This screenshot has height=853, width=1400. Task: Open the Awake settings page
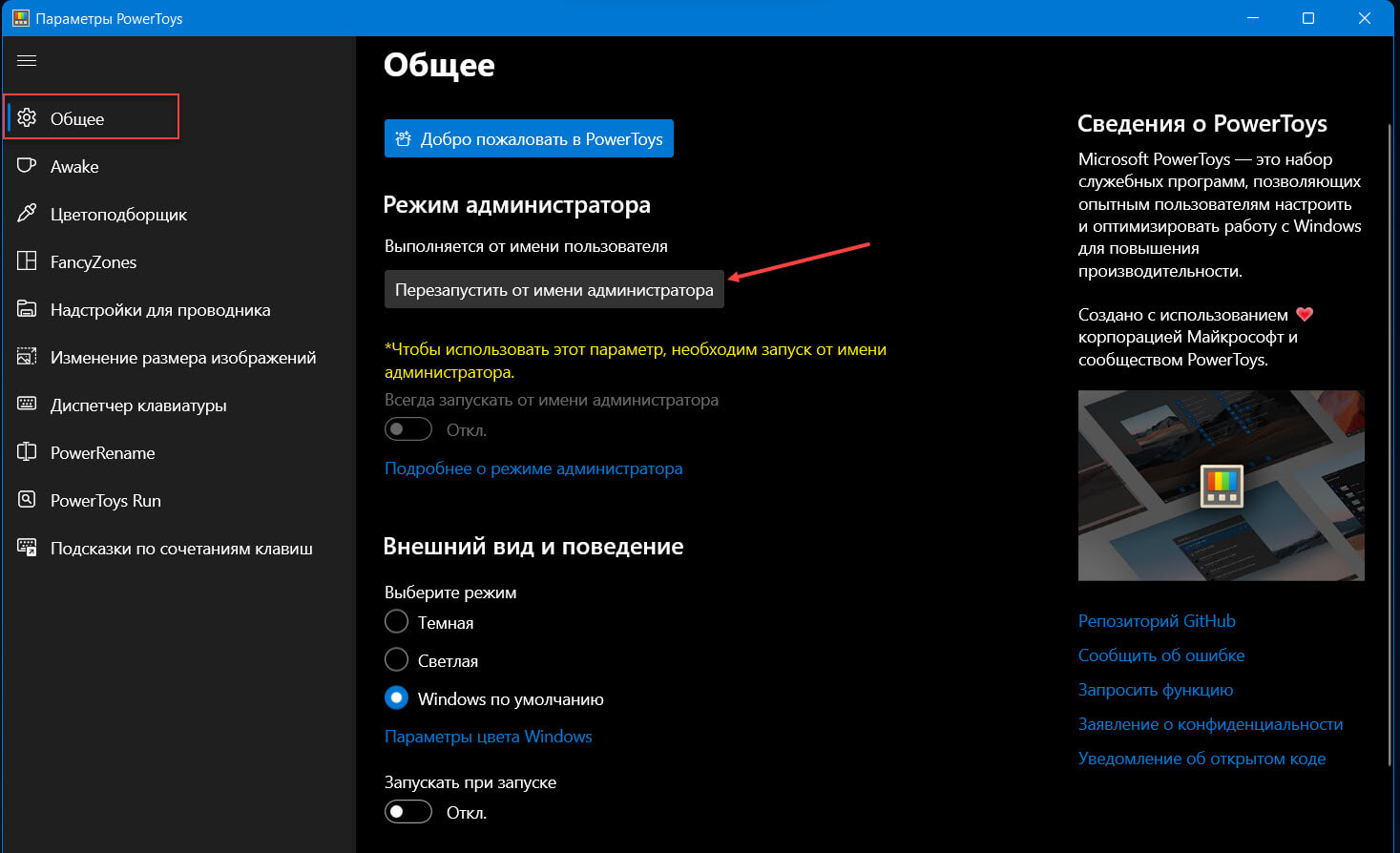click(x=179, y=166)
